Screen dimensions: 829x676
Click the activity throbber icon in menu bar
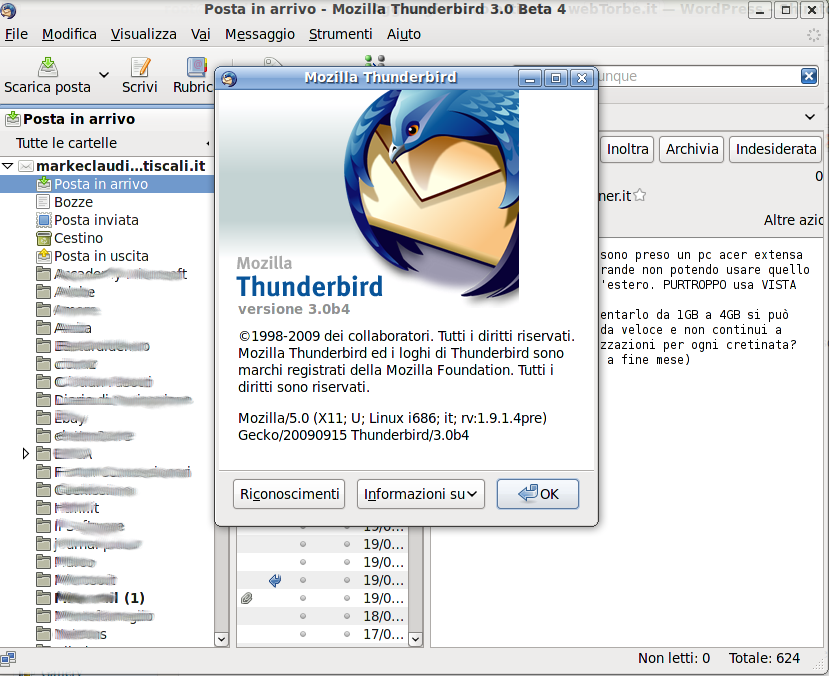tap(813, 35)
